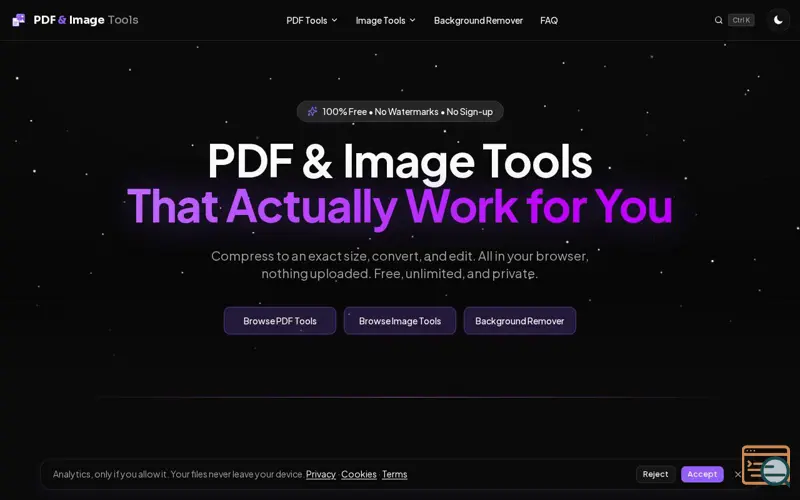Click Browse Image Tools button
The image size is (800, 500).
coord(399,321)
